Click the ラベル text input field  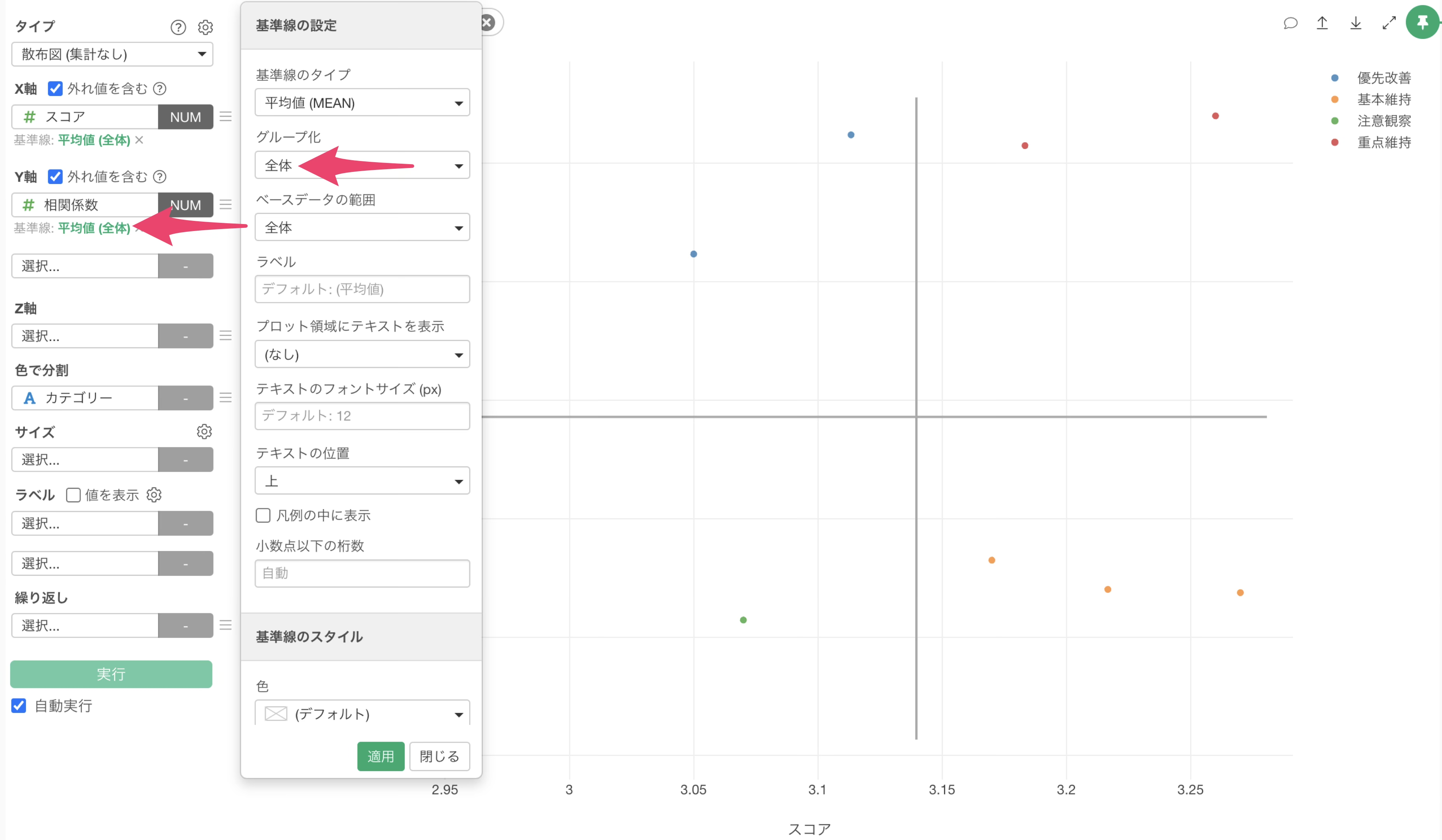coord(361,289)
